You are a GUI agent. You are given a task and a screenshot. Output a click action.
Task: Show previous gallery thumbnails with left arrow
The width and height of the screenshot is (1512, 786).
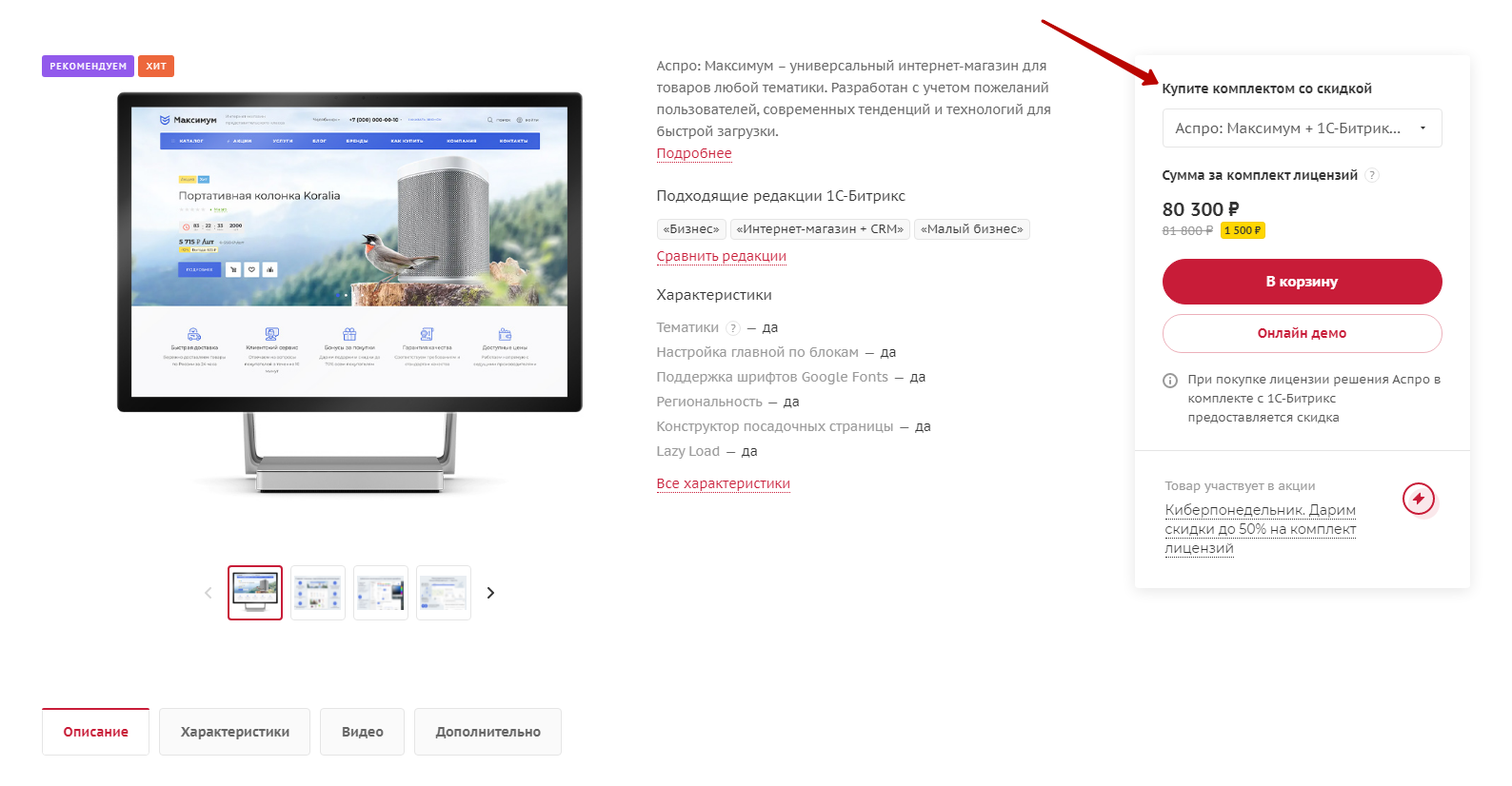209,593
